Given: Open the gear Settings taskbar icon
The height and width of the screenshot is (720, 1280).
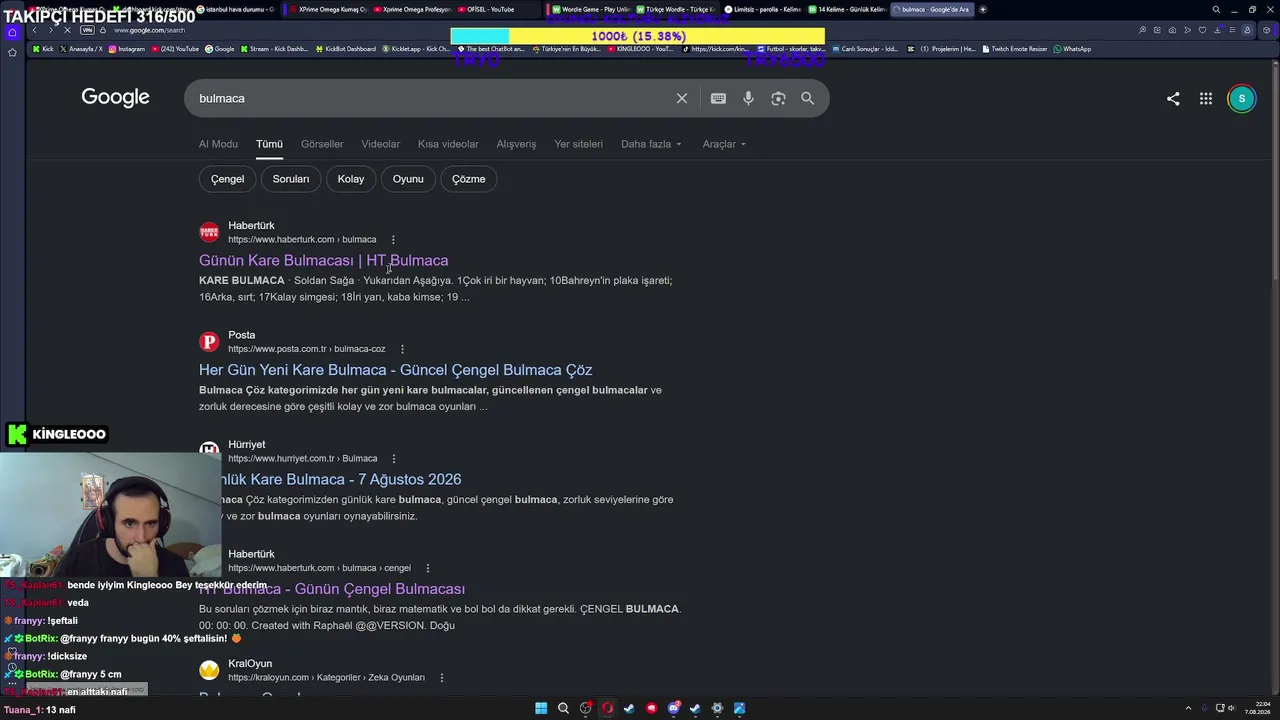Looking at the screenshot, I should click(717, 708).
